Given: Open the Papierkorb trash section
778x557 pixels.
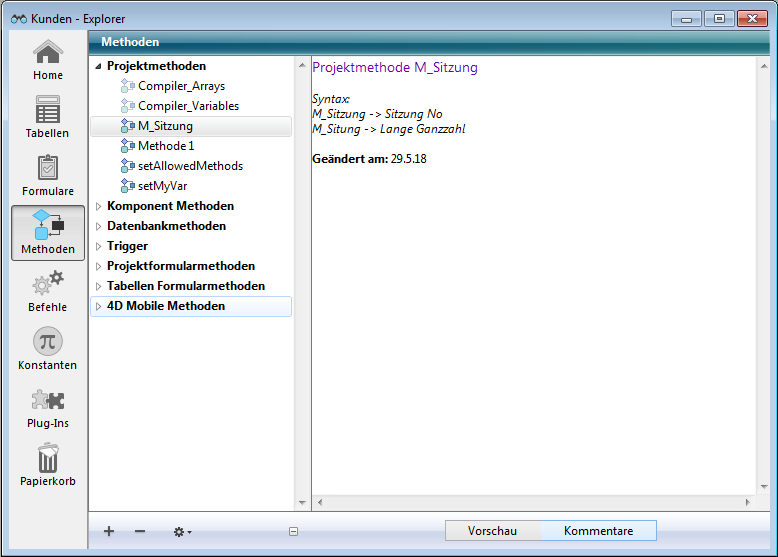Looking at the screenshot, I should click(x=47, y=465).
